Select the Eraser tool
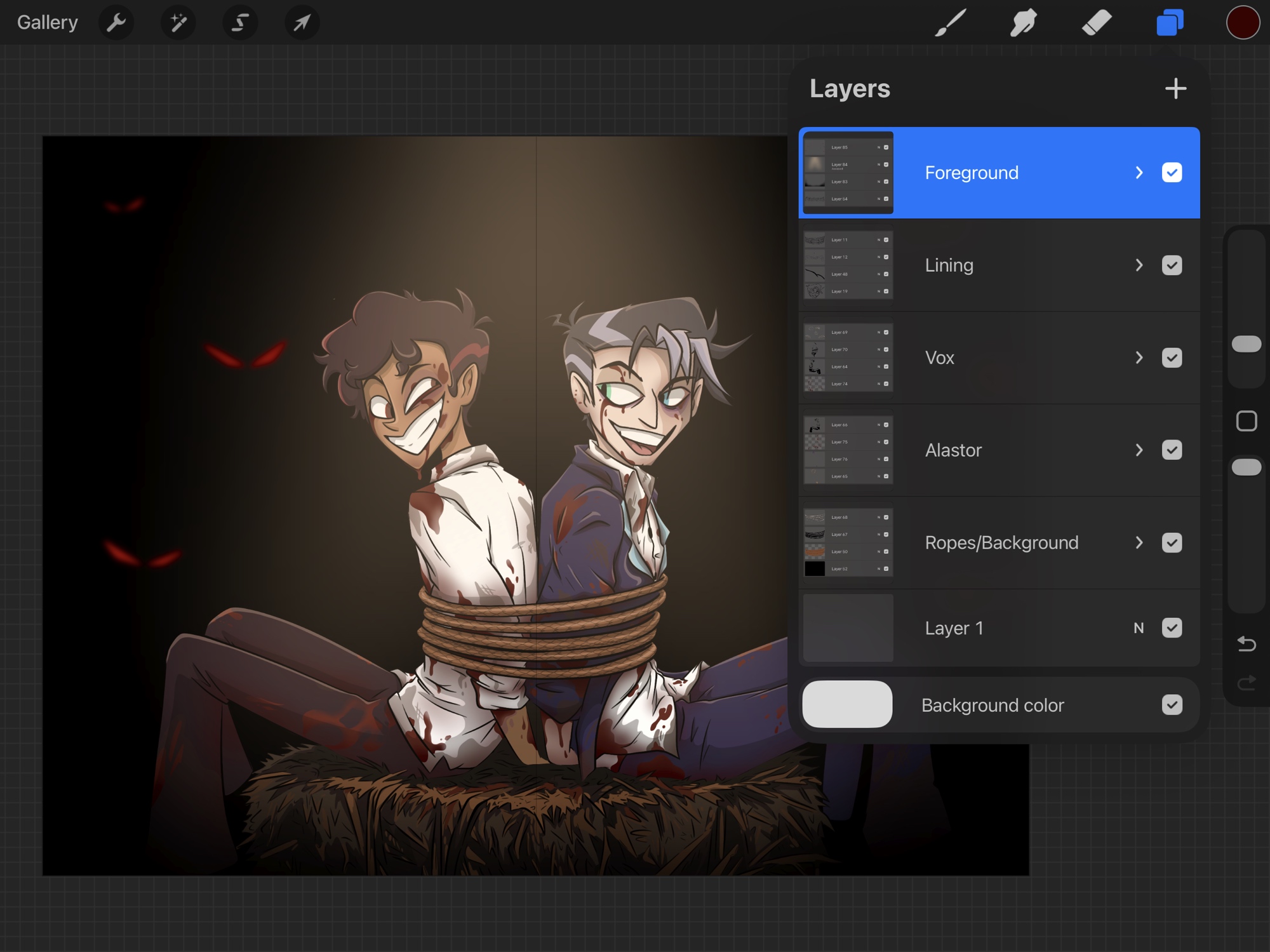 (x=1097, y=23)
